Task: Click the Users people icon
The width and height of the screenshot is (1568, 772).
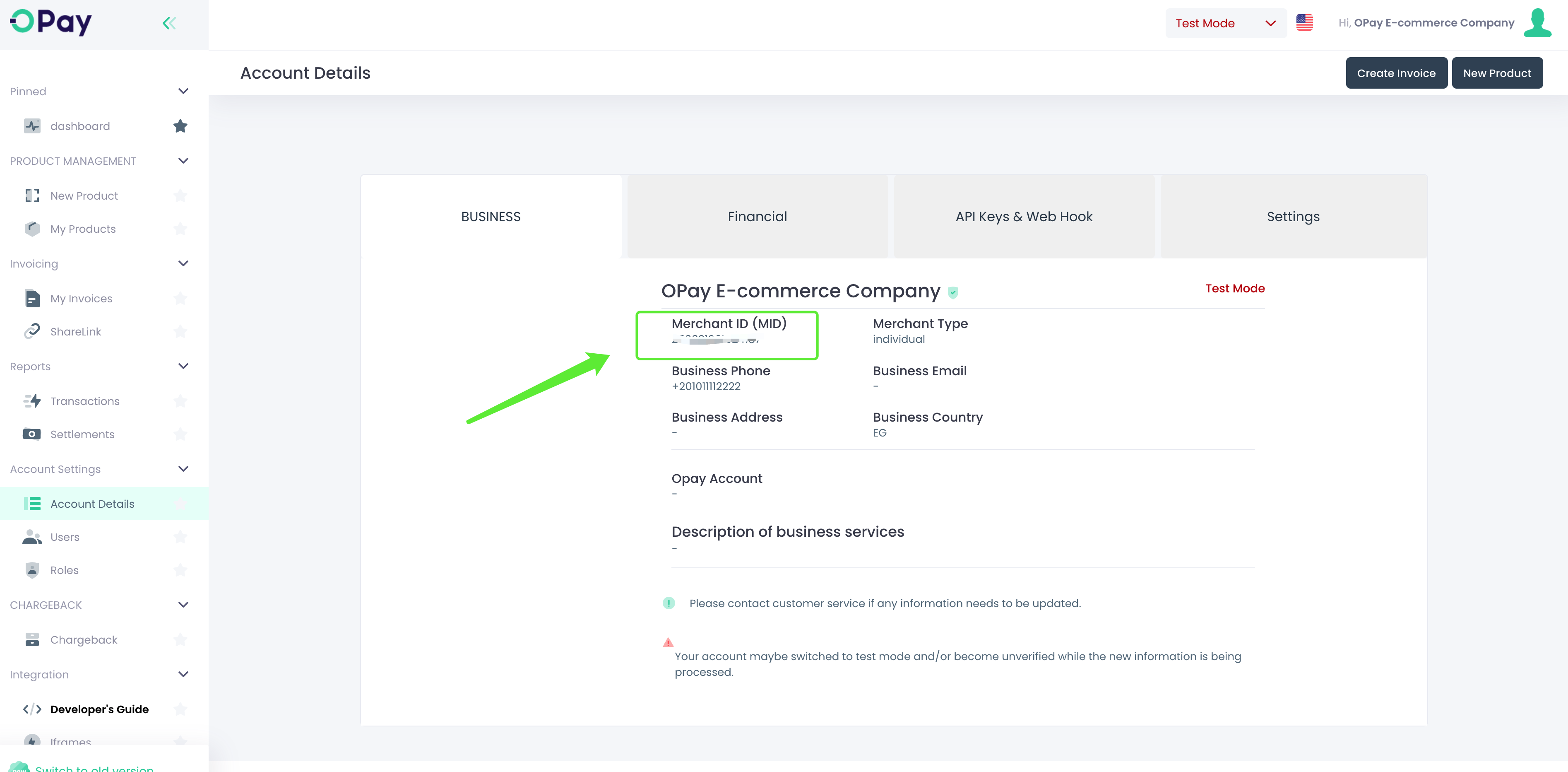Action: pos(32,537)
